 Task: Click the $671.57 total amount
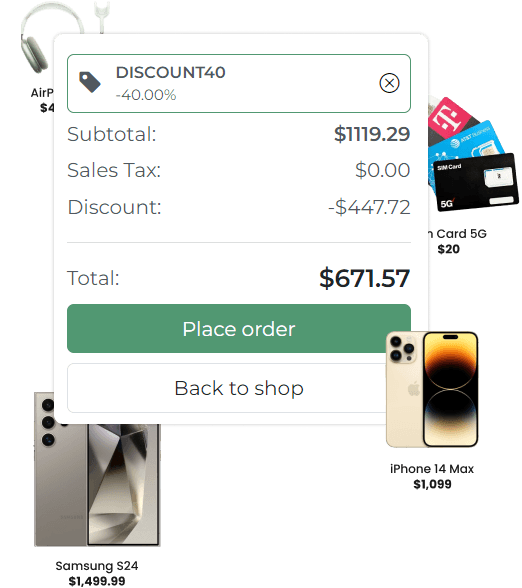point(364,278)
